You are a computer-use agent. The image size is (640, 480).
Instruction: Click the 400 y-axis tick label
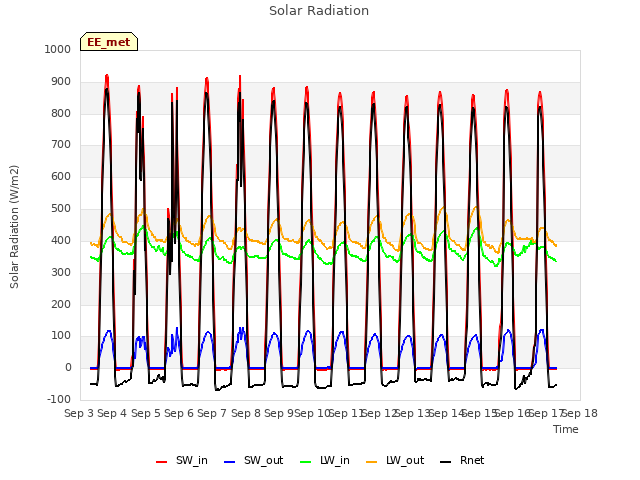click(61, 240)
